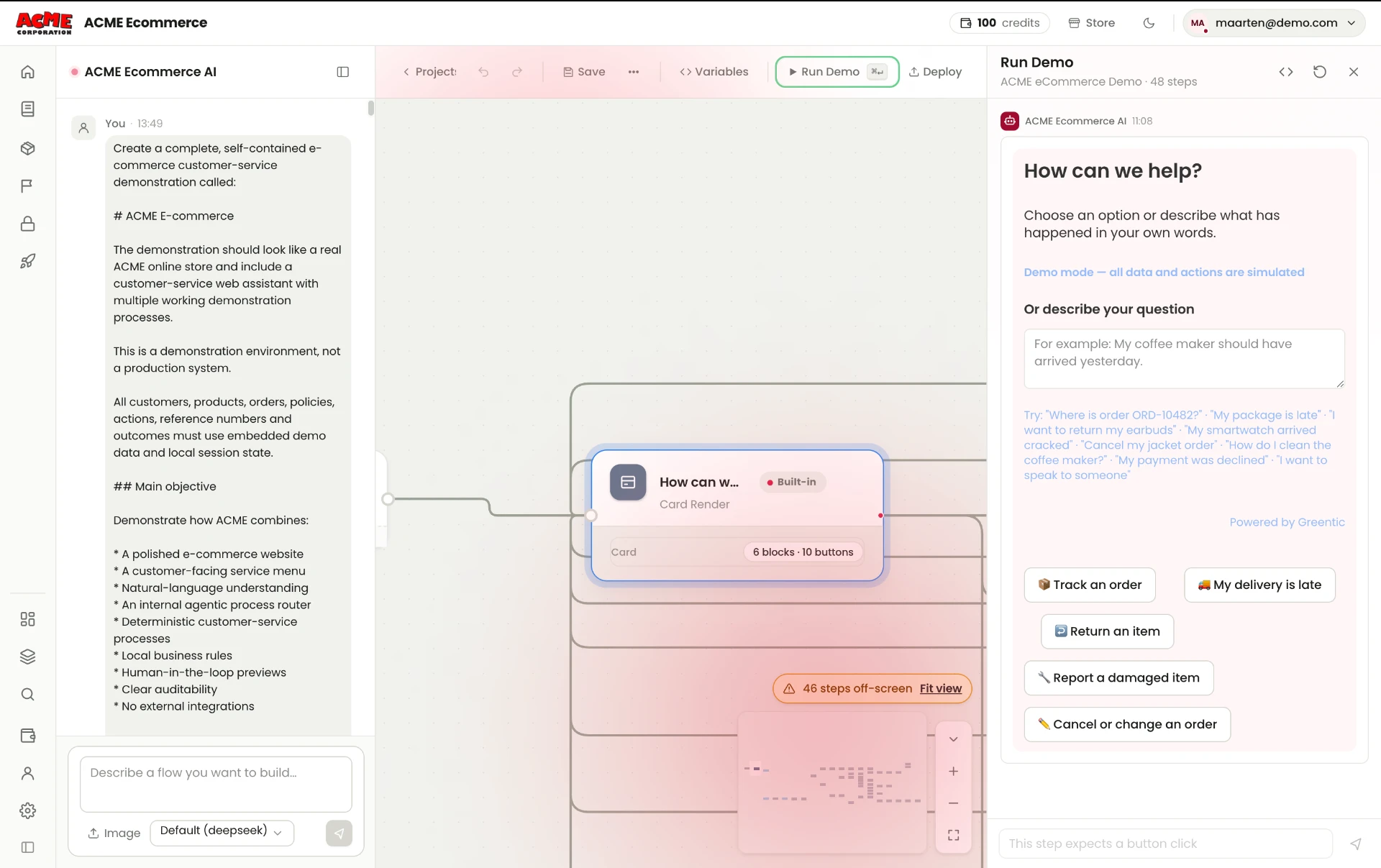
Task: Click the Run Demo button
Action: 837,72
